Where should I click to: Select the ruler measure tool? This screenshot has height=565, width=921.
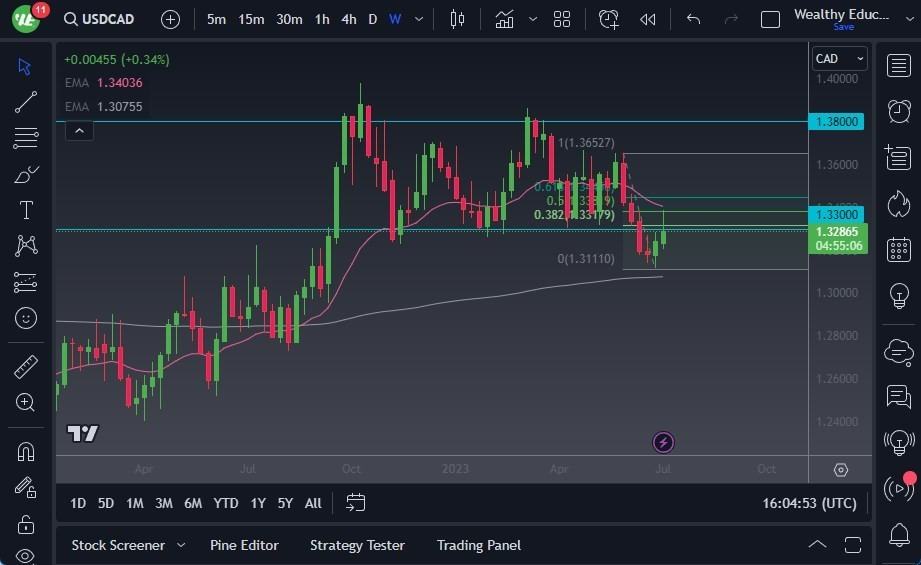tap(25, 367)
